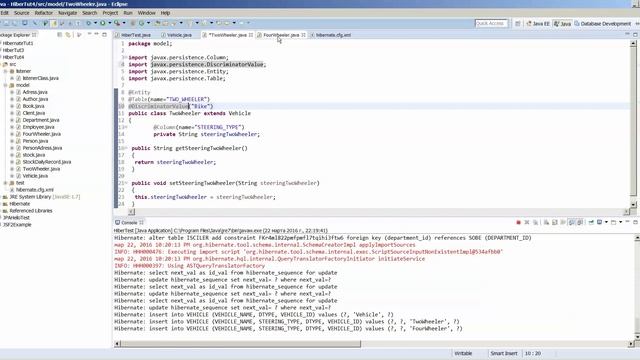640x360 pixels.
Task: Open the dropdown beside the Debug icon
Action: [95, 23]
